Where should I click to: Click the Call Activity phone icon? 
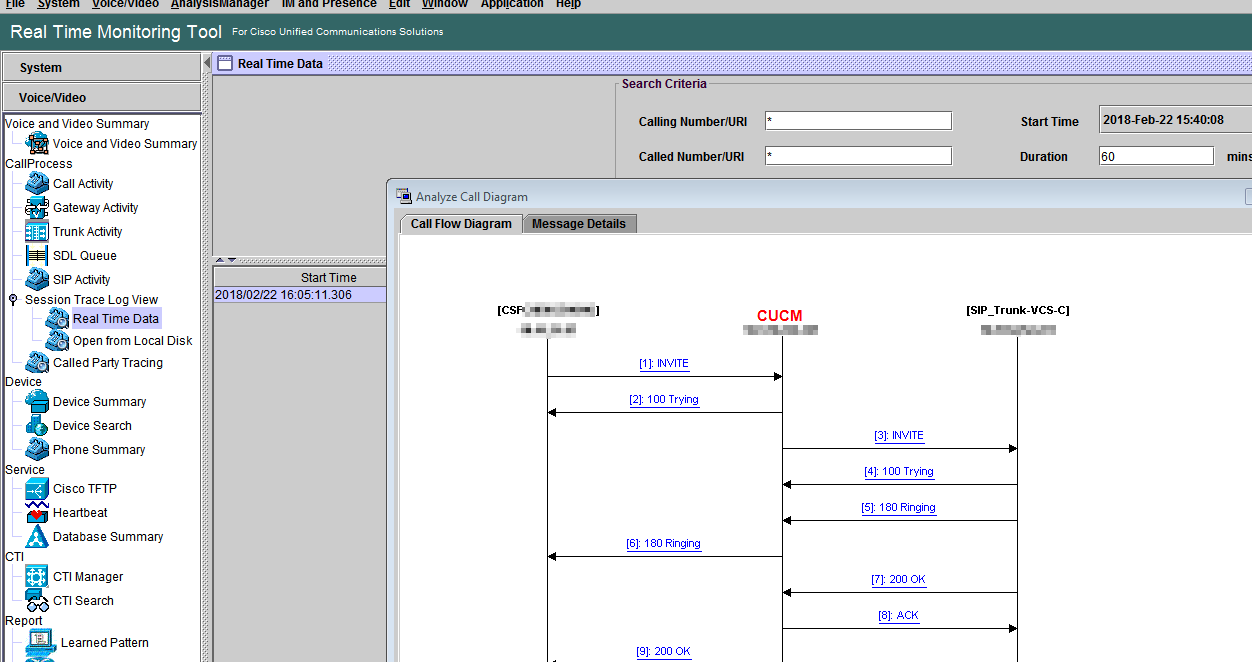point(37,184)
